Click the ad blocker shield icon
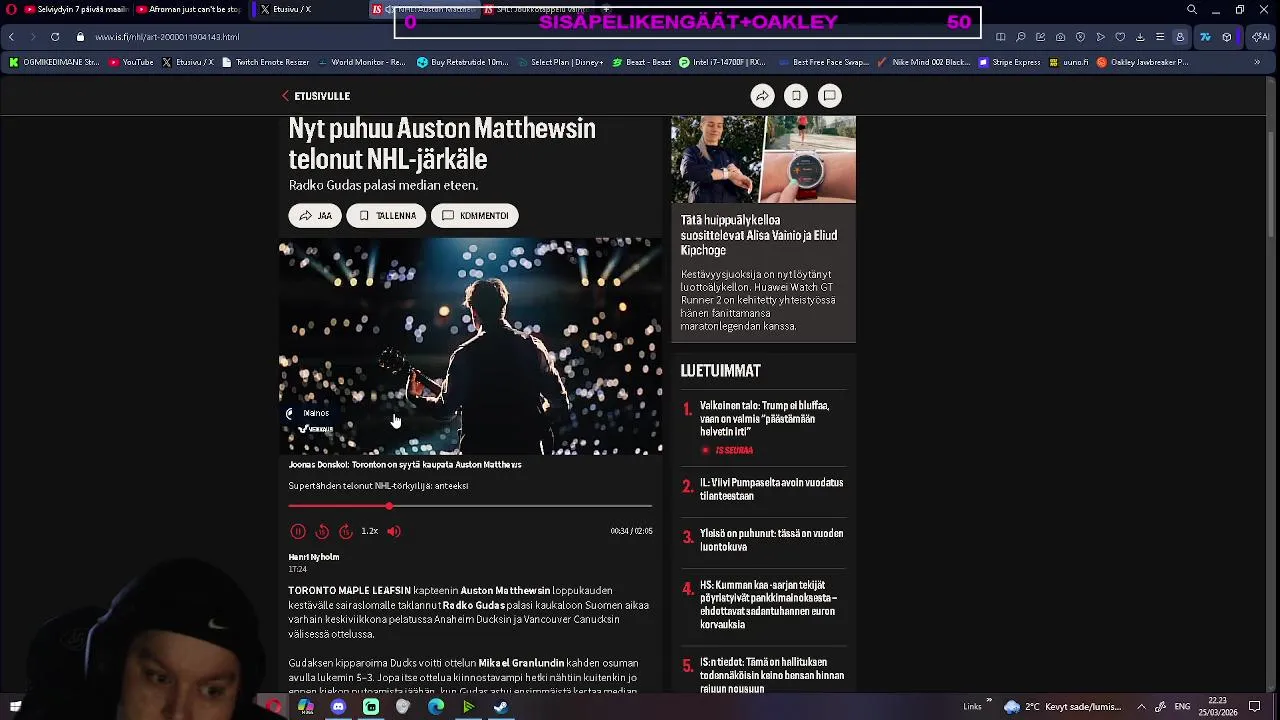Viewport: 1280px width, 720px height. [x=1081, y=37]
